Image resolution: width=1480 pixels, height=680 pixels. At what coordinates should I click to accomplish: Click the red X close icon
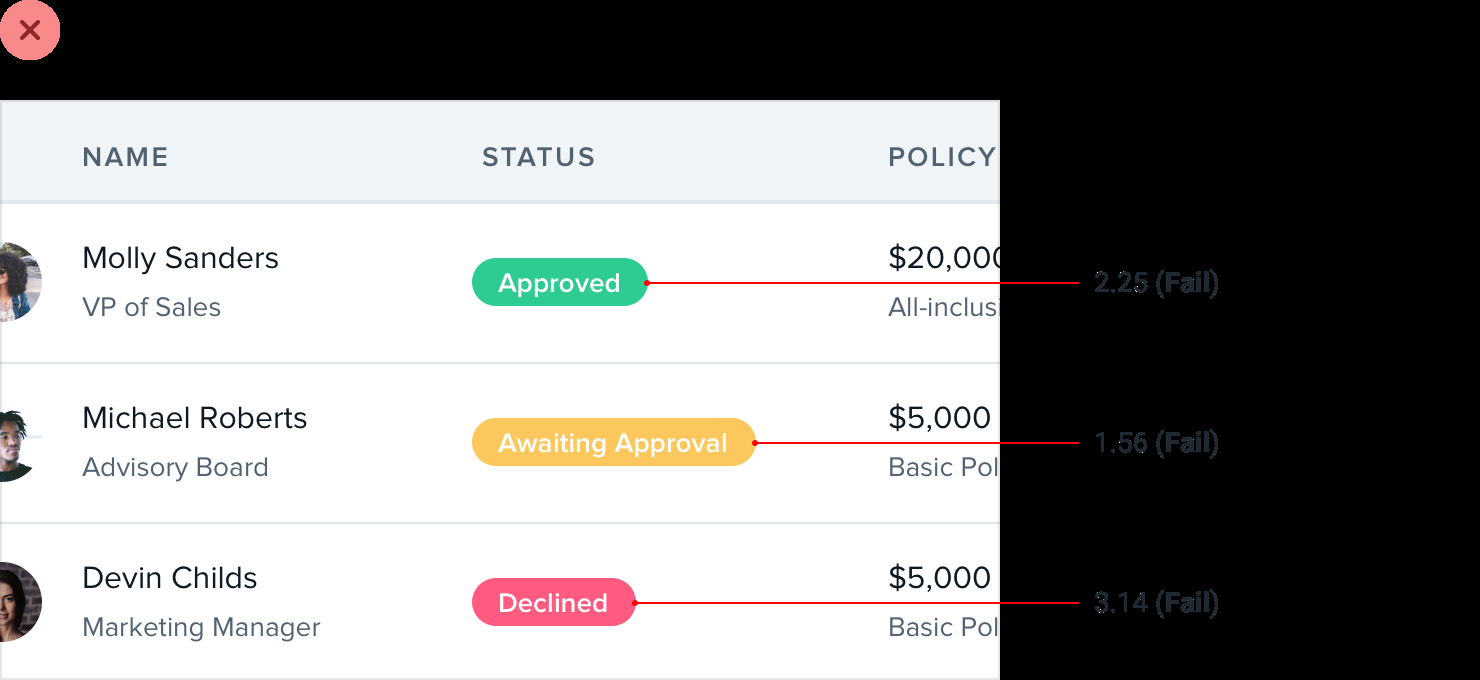click(x=30, y=30)
